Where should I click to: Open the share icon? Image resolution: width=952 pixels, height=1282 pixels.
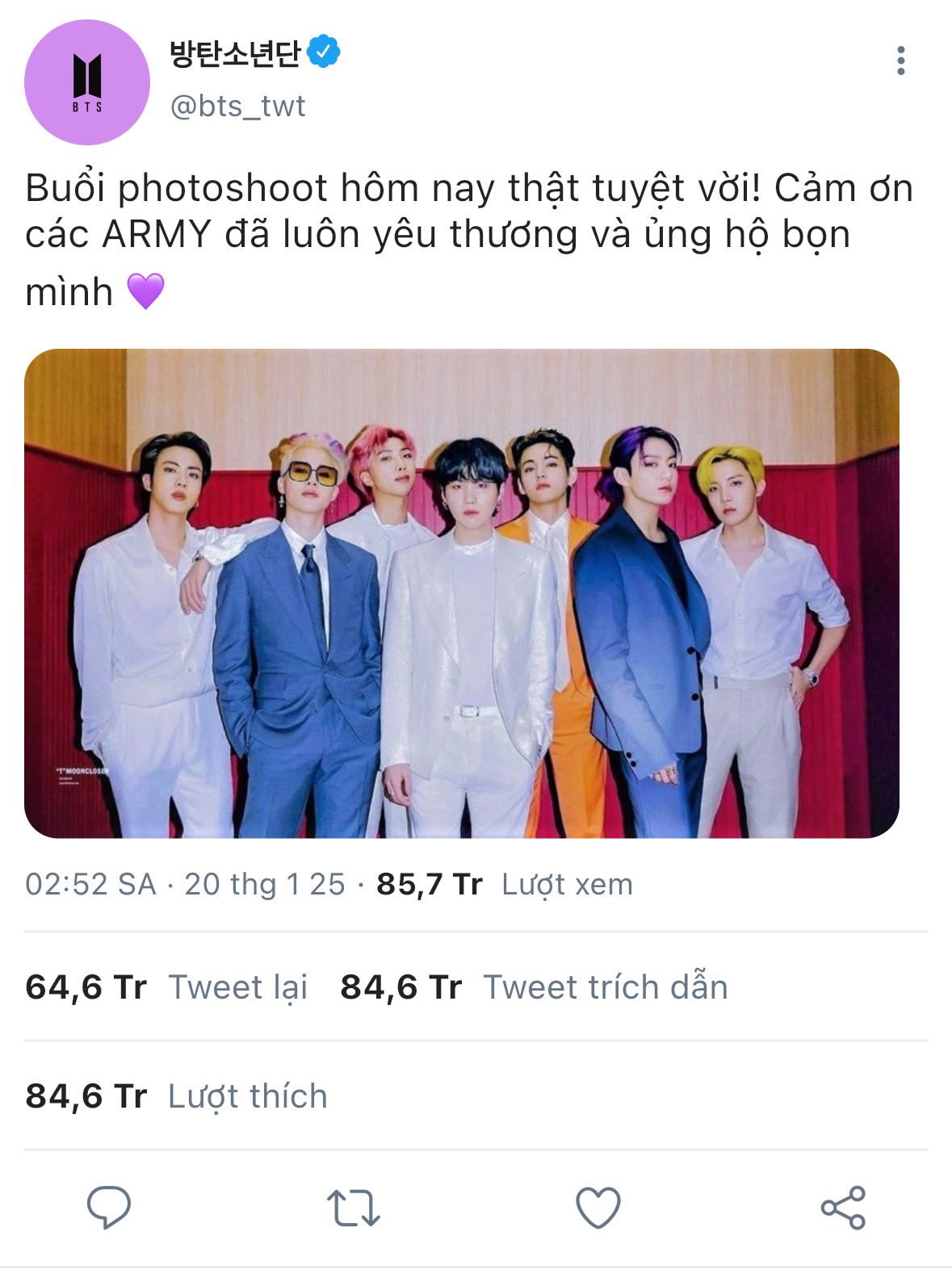pos(843,1208)
